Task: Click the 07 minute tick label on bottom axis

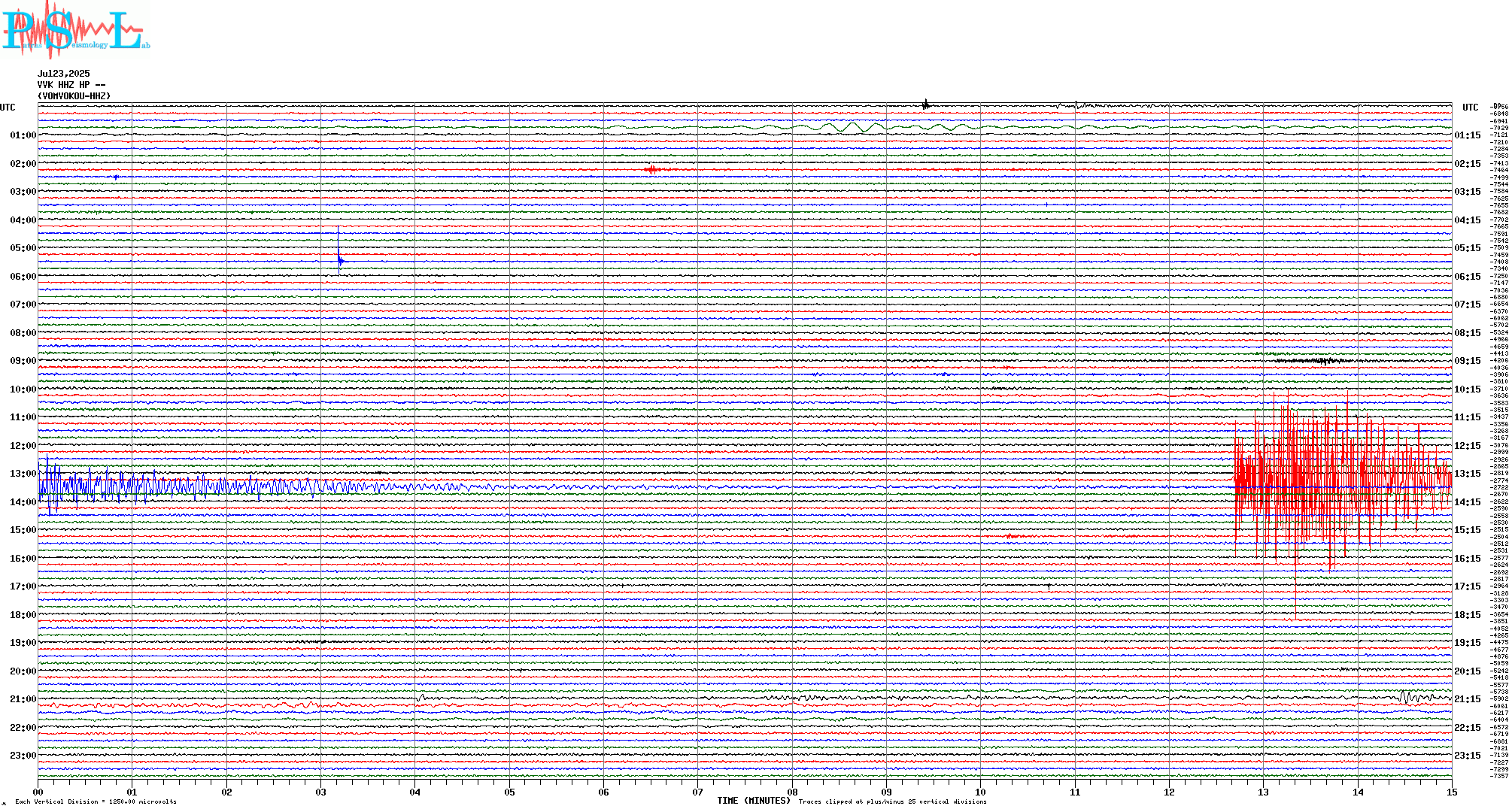Action: [697, 792]
